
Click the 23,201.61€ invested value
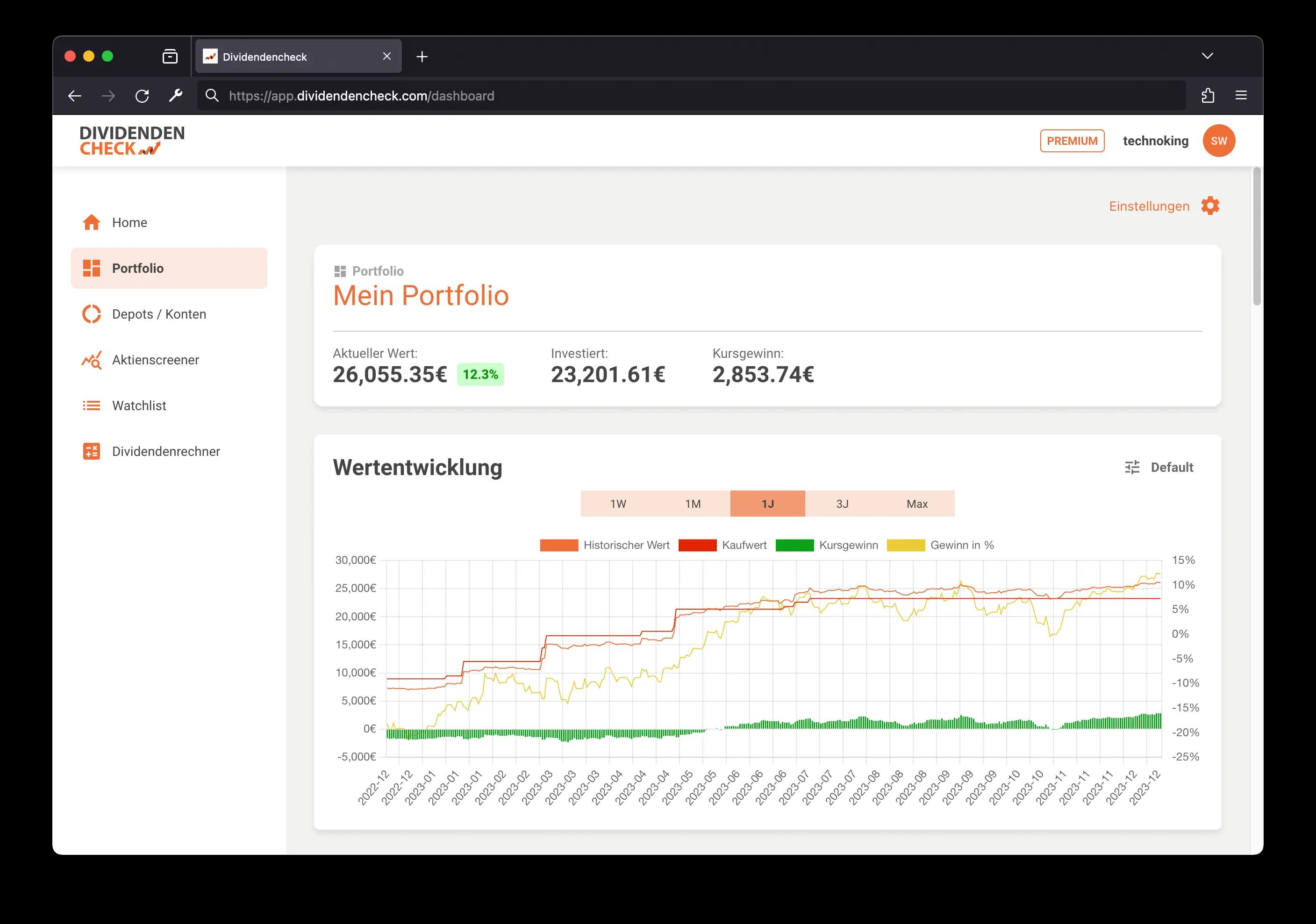click(x=608, y=375)
